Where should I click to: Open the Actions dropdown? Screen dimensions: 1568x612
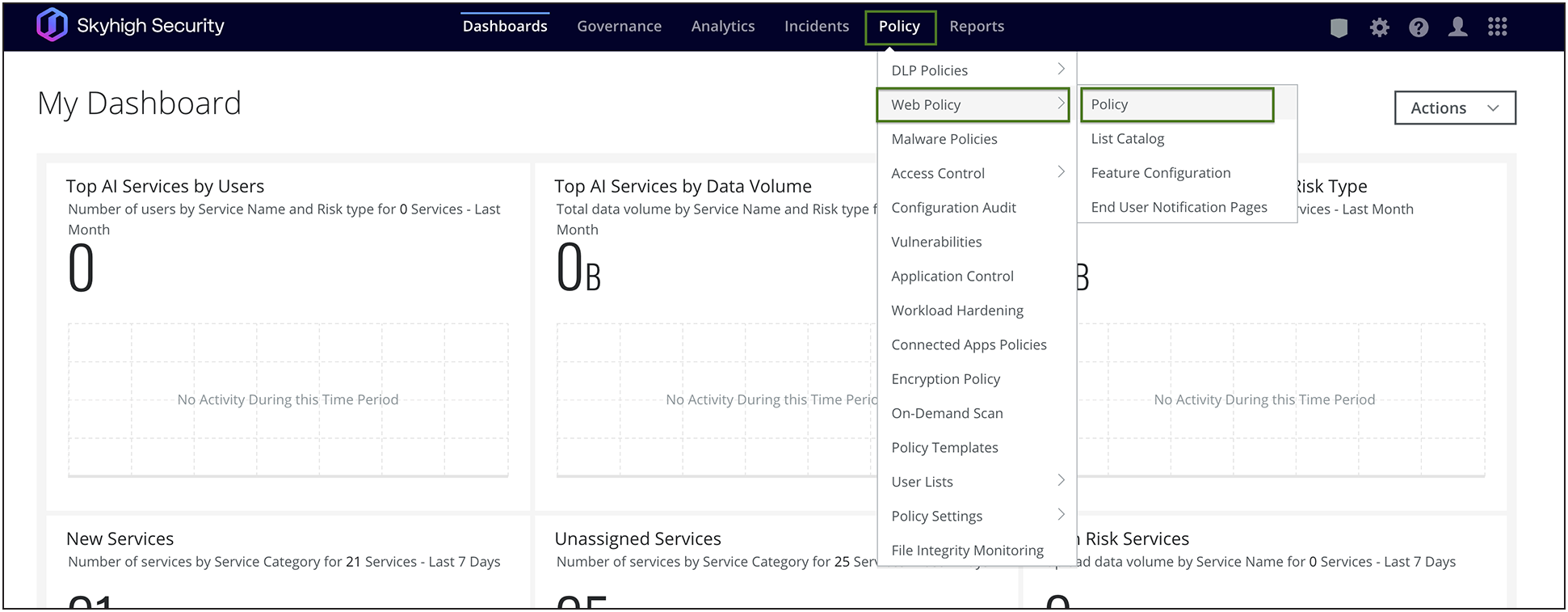coord(1455,108)
